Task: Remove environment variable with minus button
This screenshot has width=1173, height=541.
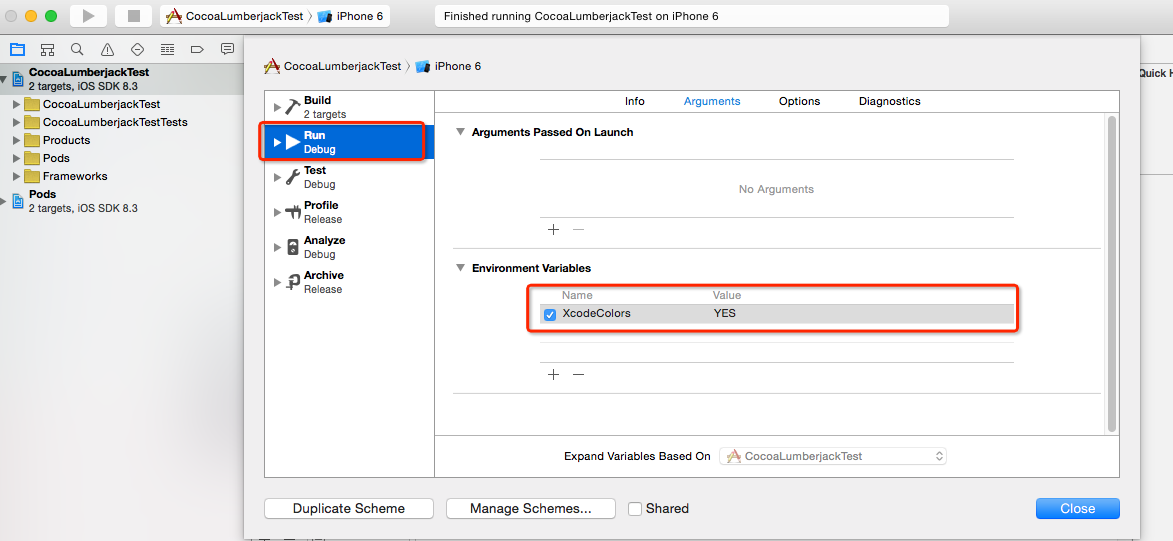Action: tap(578, 374)
